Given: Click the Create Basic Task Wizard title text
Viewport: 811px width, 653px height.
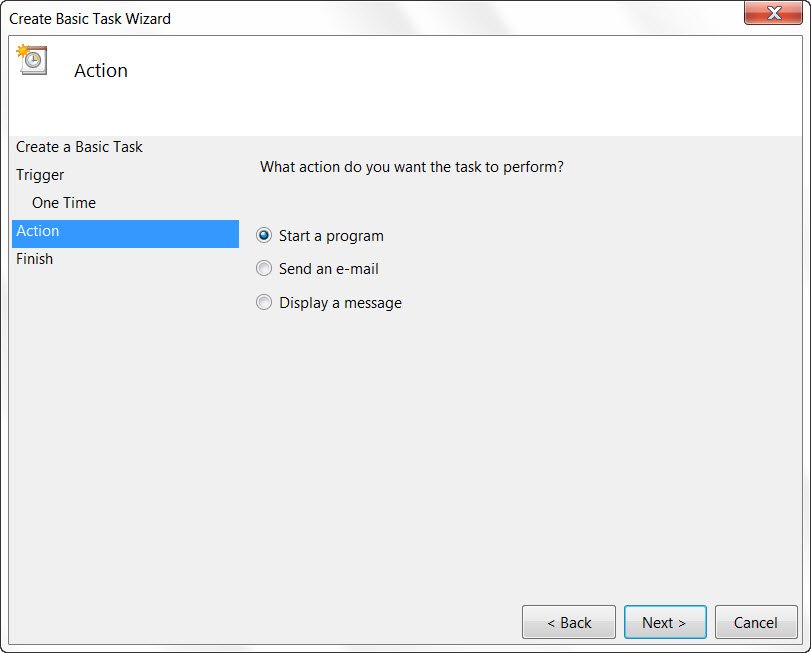Looking at the screenshot, I should point(90,19).
